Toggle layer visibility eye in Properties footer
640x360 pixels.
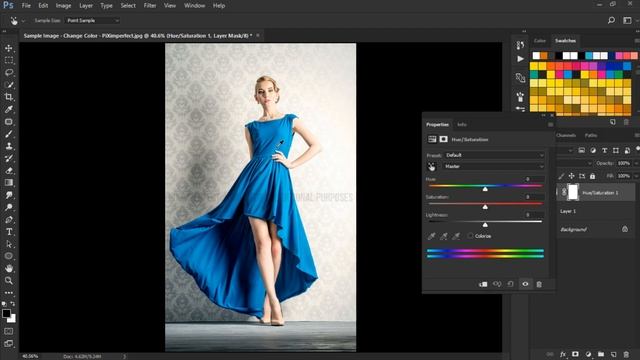coord(525,284)
